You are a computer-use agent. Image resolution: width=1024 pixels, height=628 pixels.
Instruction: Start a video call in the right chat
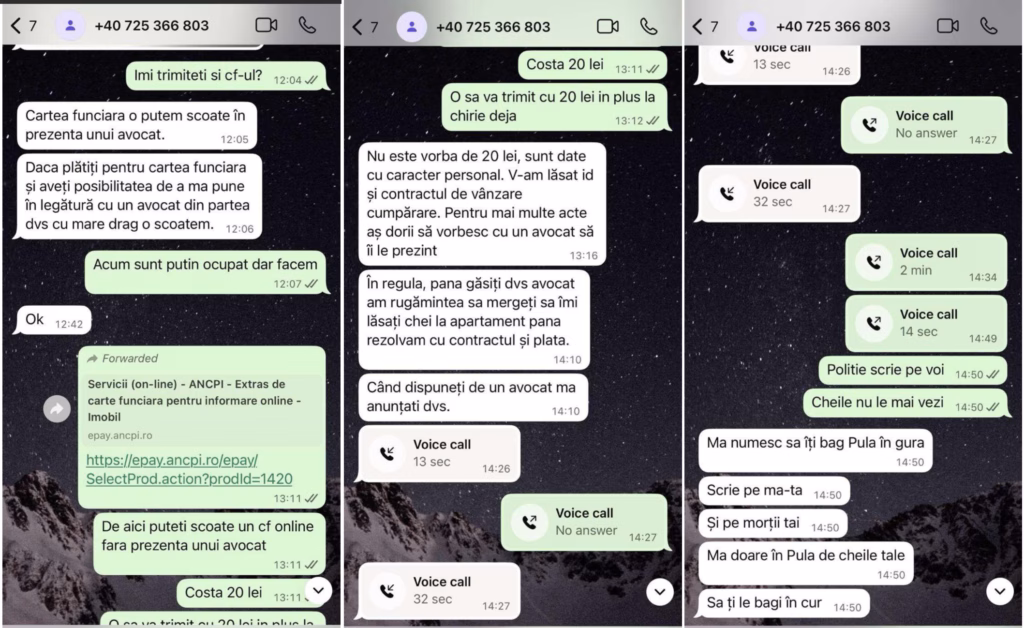[x=948, y=25]
